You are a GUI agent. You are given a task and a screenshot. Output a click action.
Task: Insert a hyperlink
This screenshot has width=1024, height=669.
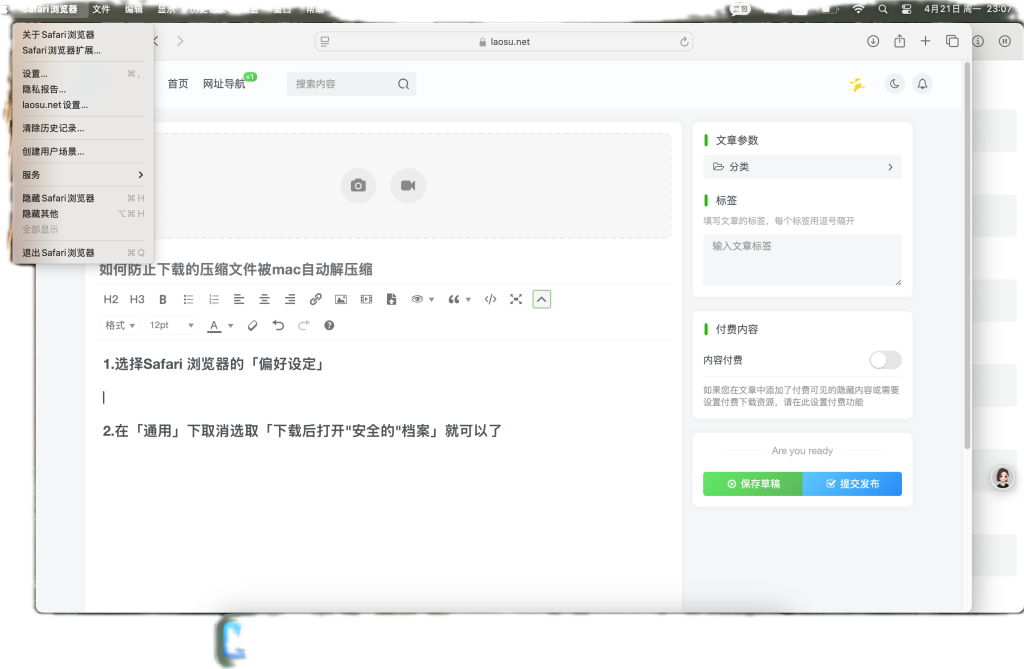coord(315,299)
